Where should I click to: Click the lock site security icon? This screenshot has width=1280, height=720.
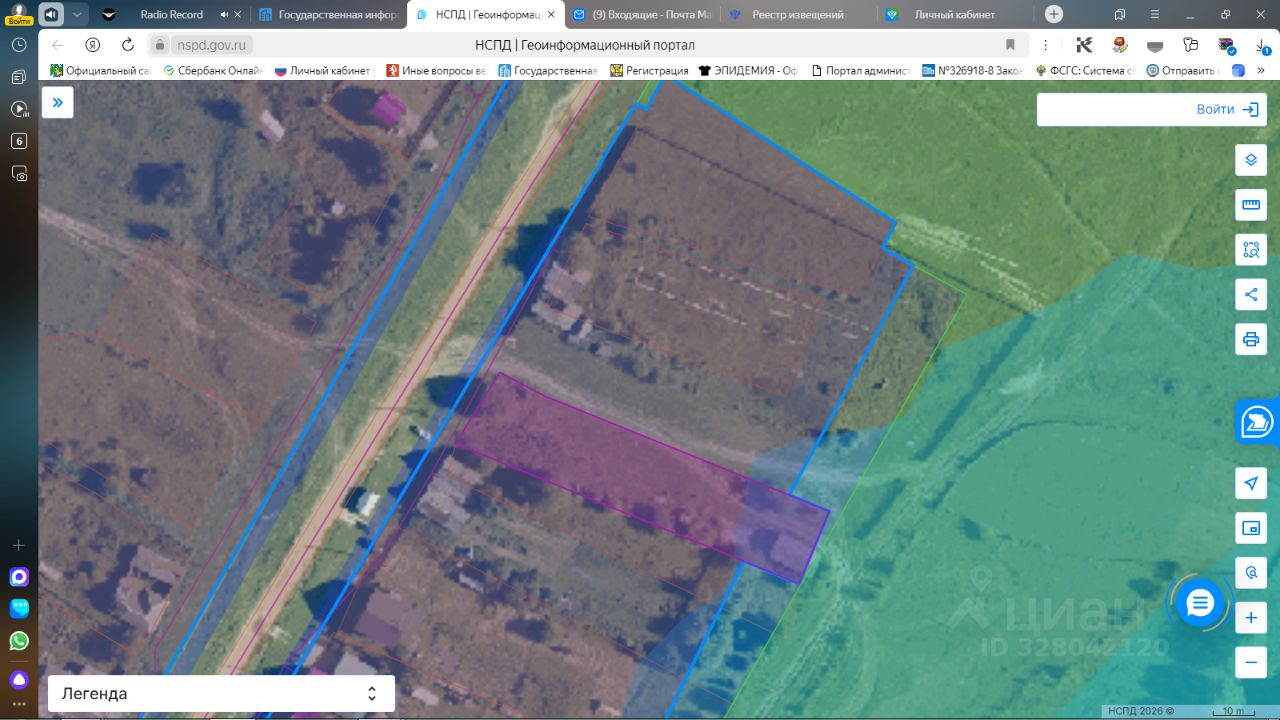click(x=160, y=45)
